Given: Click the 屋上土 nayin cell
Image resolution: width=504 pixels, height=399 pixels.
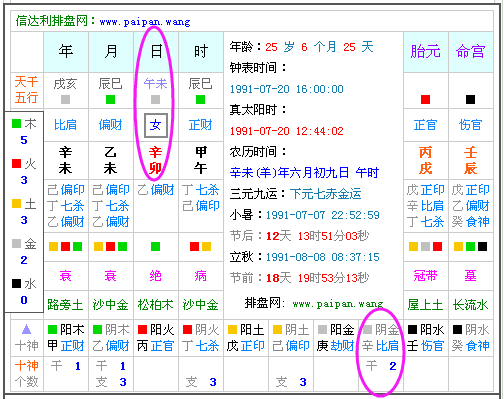Looking at the screenshot, I should [425, 305].
